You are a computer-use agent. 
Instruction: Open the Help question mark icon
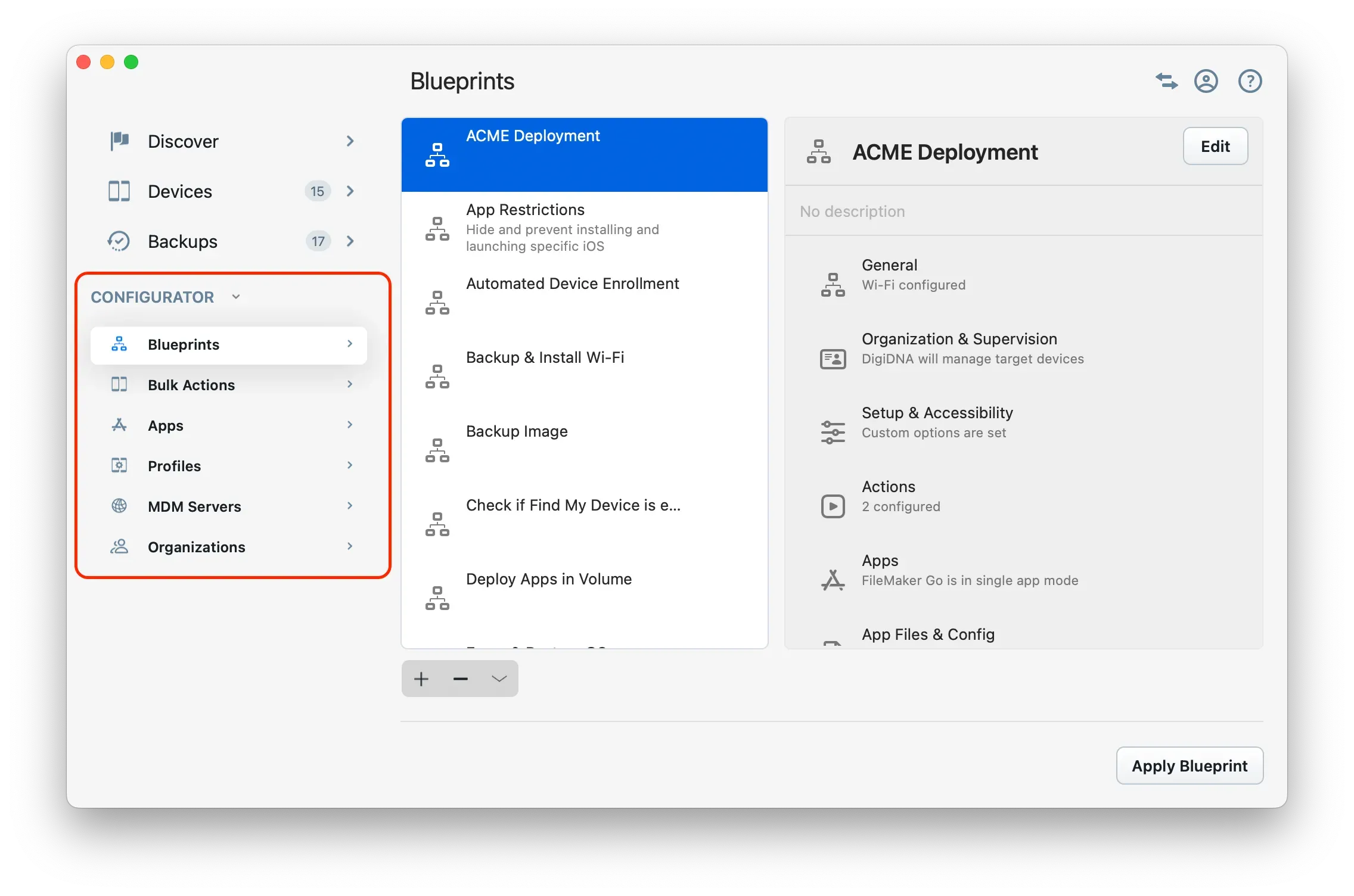point(1250,81)
